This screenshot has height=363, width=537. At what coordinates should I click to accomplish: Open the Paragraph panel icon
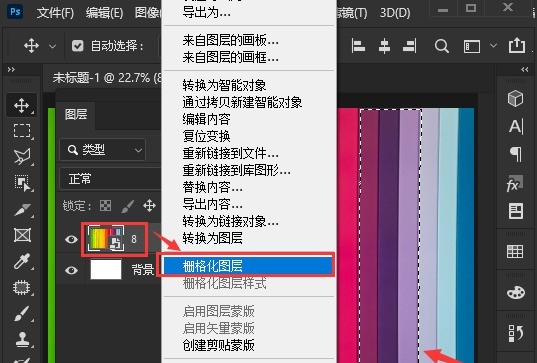516,154
